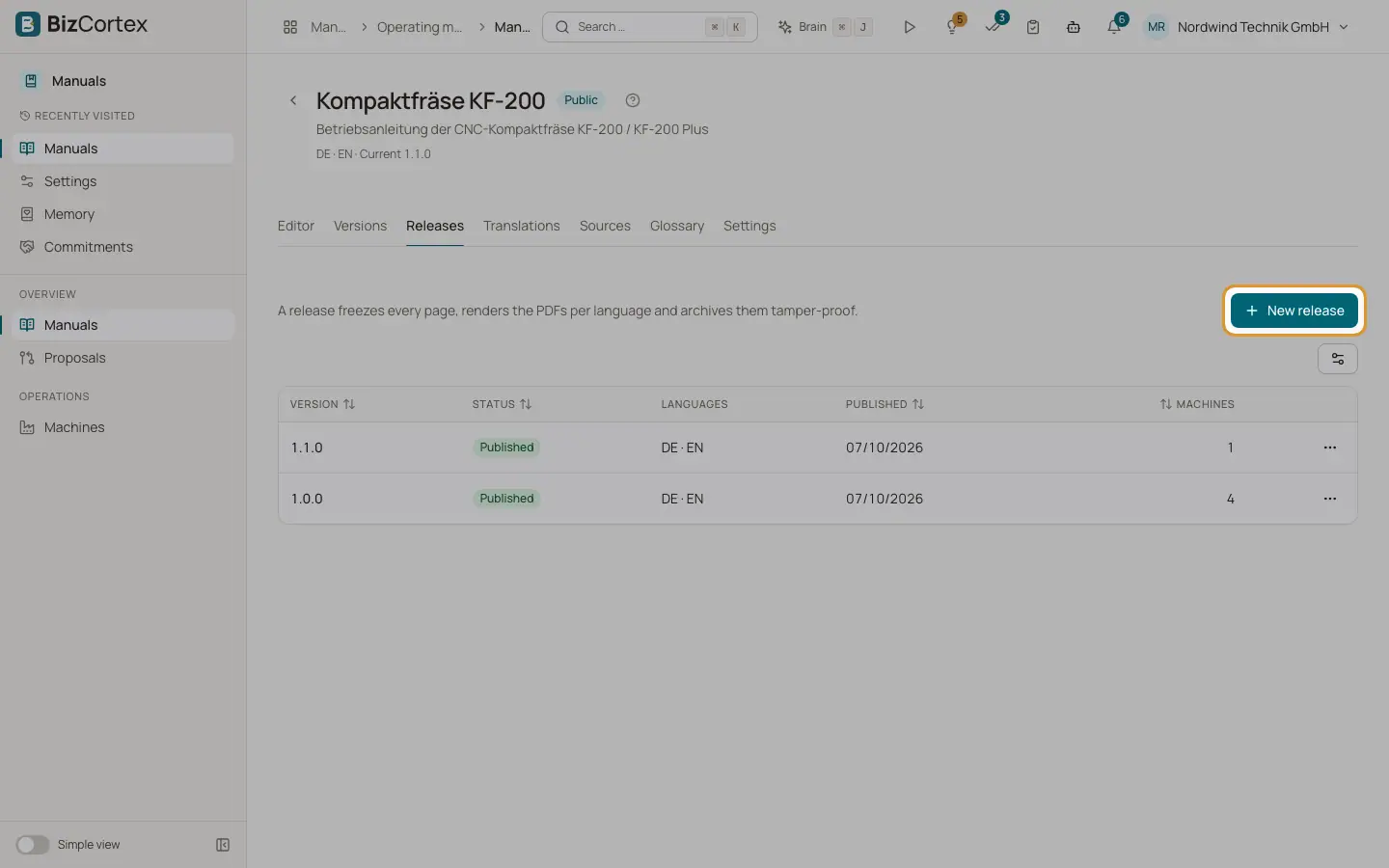
Task: Open the lightbulb ideas icon with badge 5
Action: pos(953,26)
